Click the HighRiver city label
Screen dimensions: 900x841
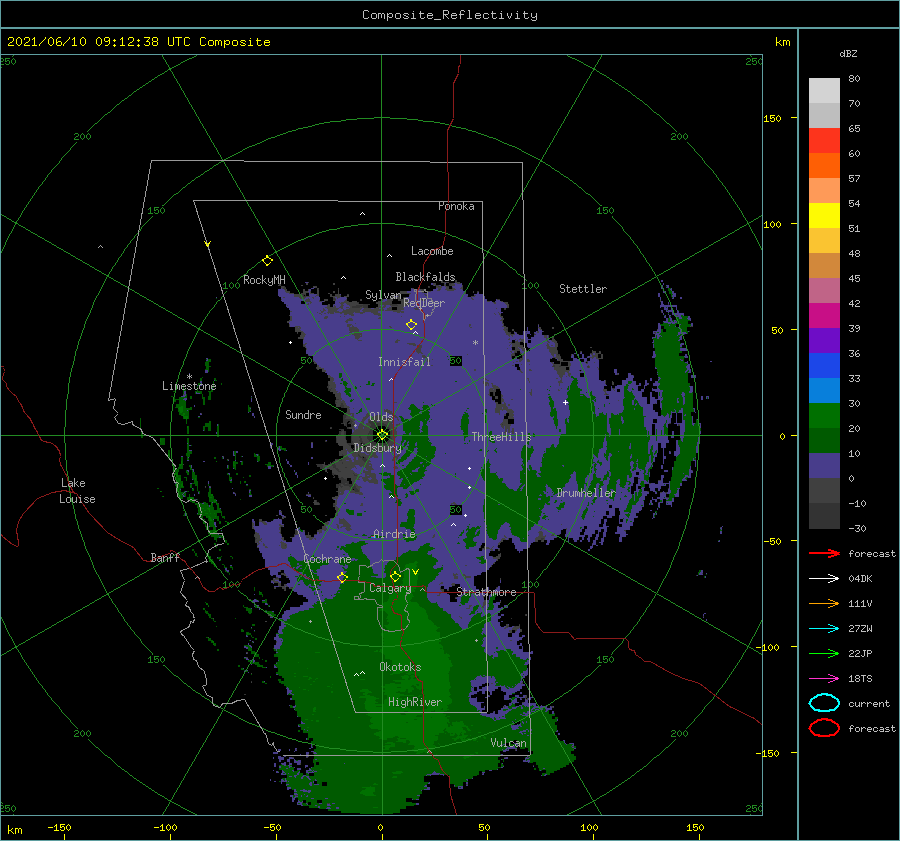tap(415, 702)
